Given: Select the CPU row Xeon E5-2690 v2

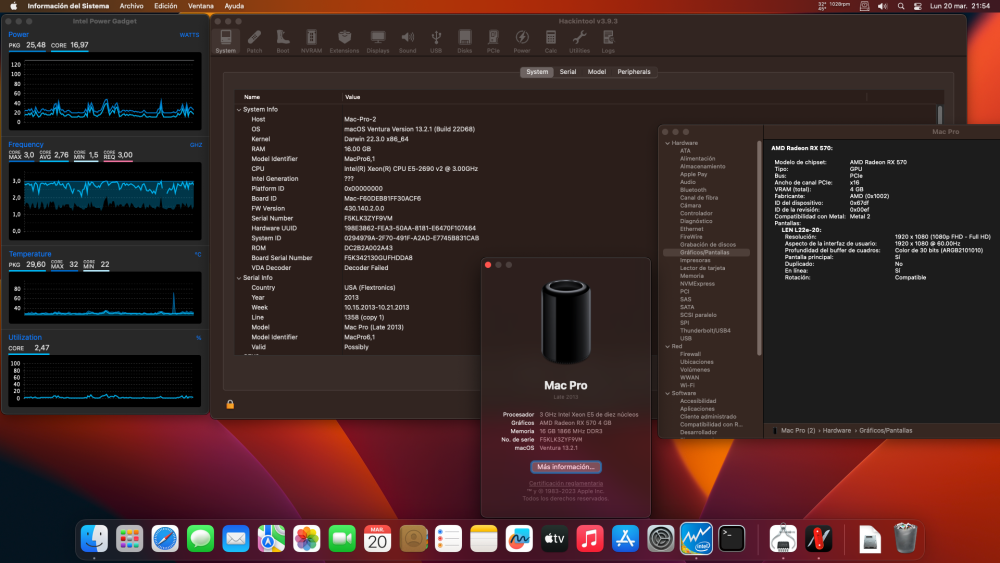Looking at the screenshot, I should point(587,169).
